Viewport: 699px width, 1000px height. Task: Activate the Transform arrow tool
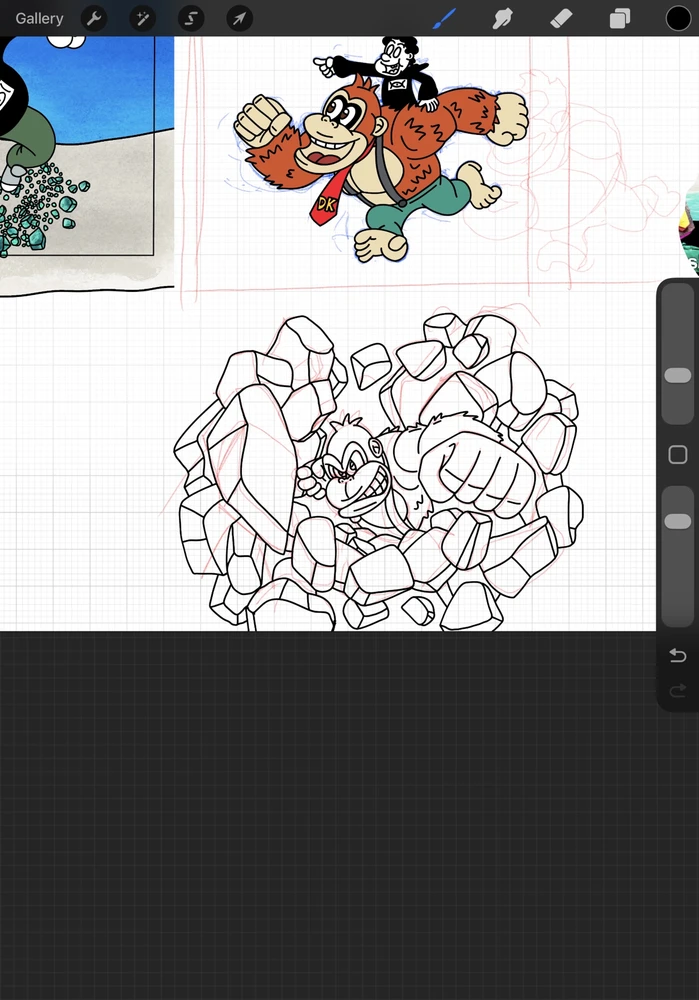point(239,18)
